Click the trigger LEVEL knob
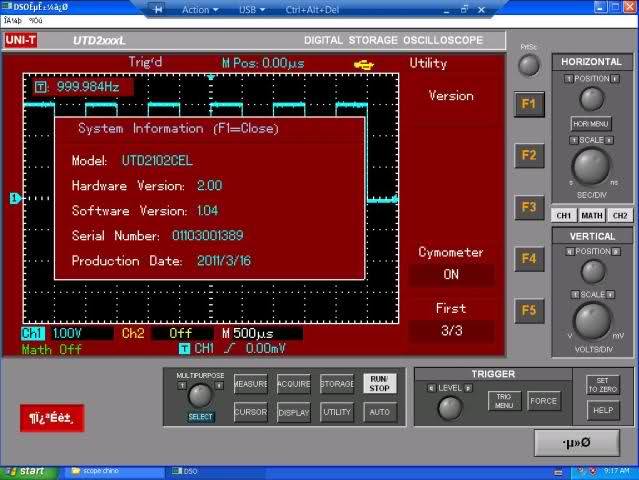Viewport: 639px width, 480px height. pyautogui.click(x=450, y=408)
